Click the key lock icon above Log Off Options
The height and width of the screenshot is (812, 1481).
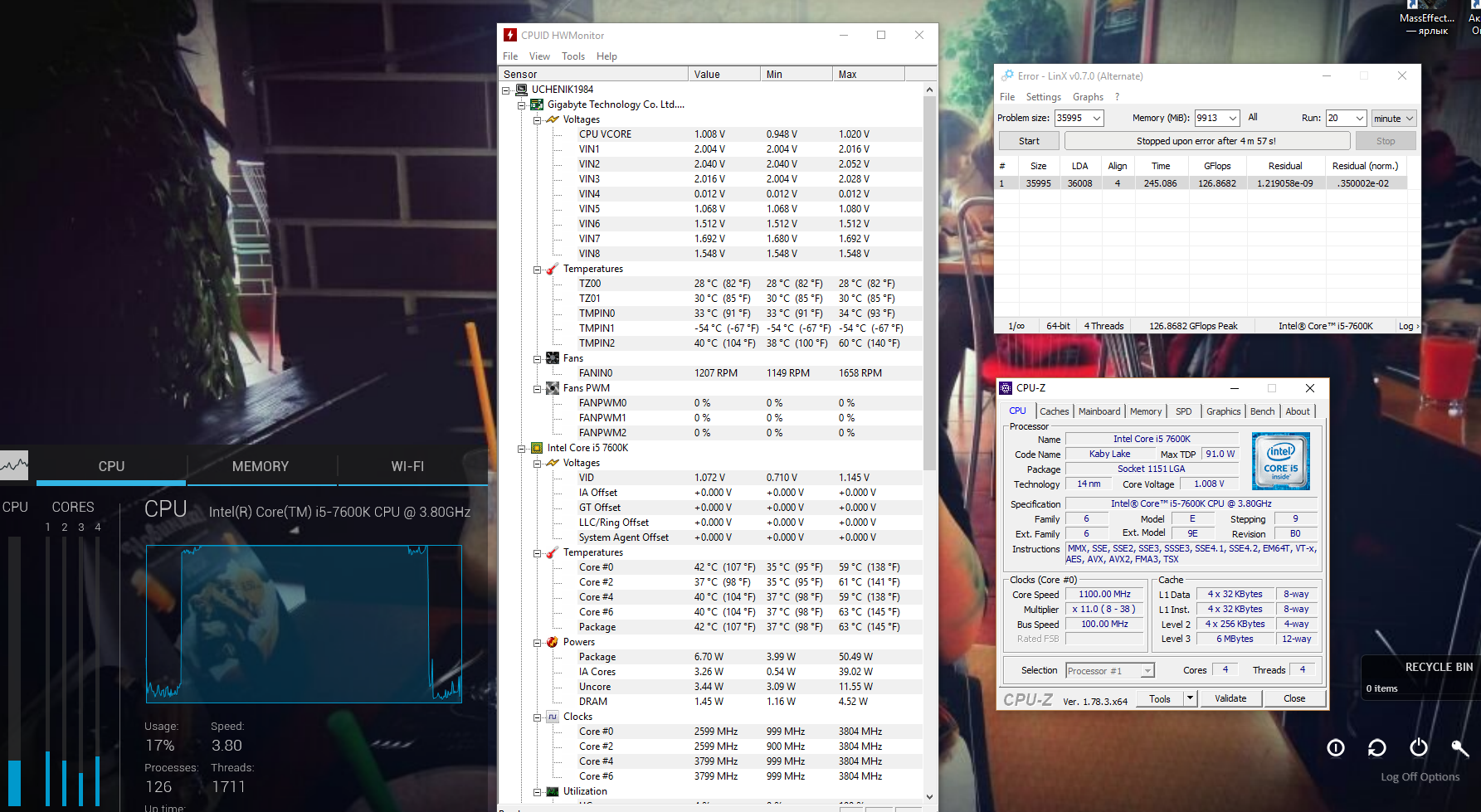1460,747
